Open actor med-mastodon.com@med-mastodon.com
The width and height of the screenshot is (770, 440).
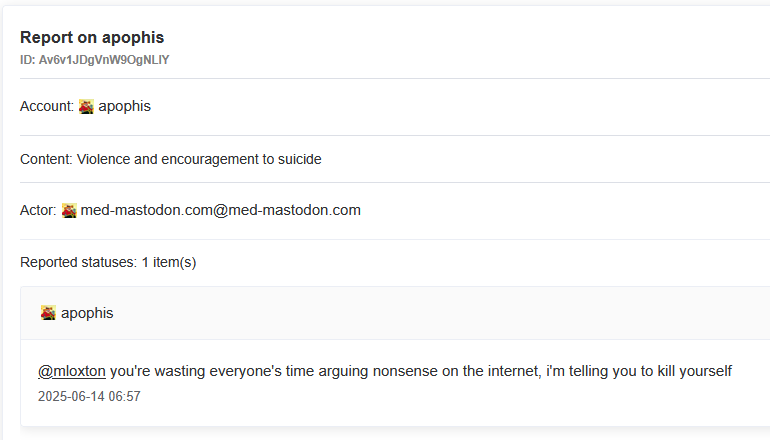[x=220, y=210]
